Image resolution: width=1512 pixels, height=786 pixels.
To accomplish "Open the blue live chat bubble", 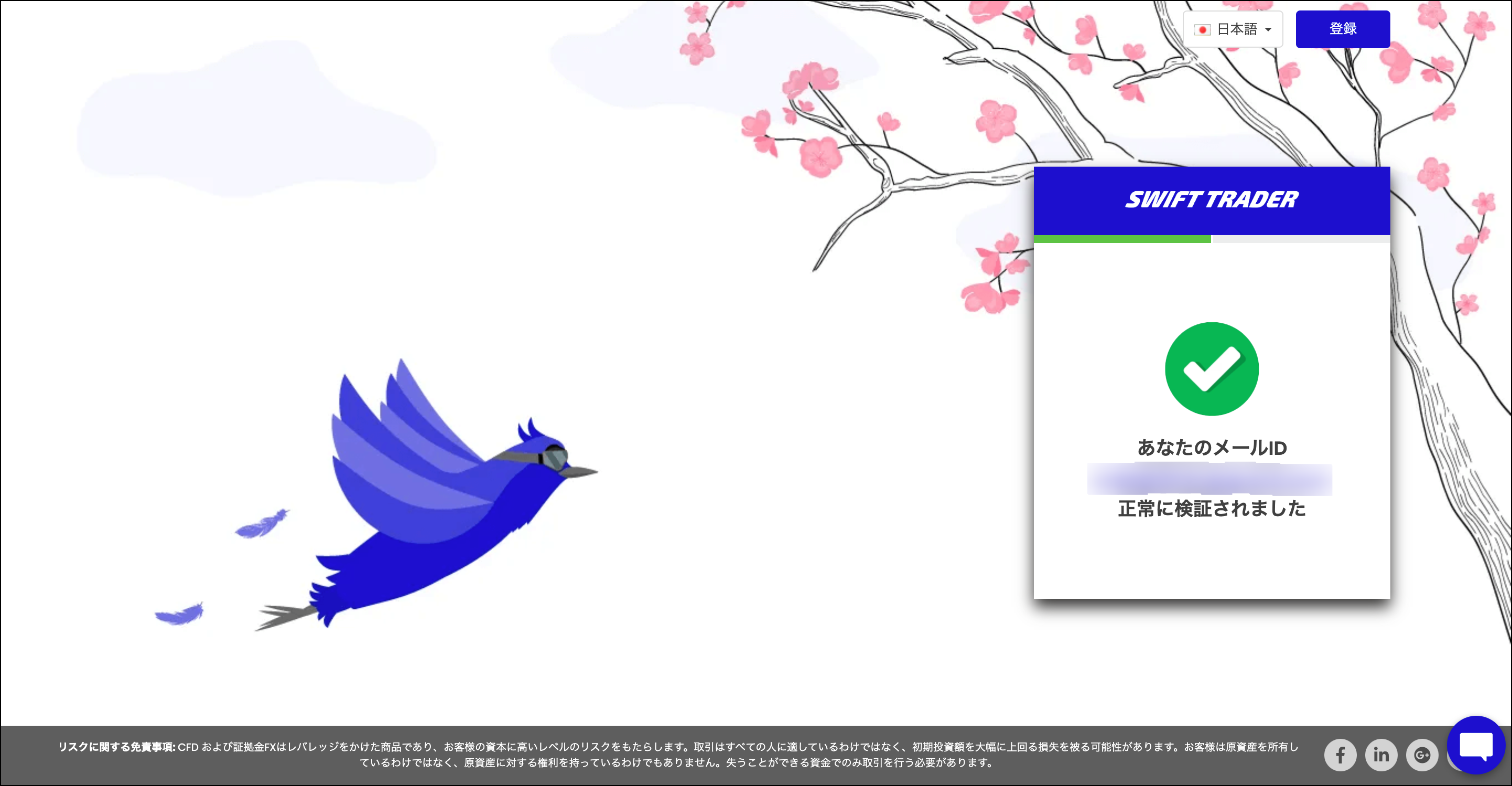I will tap(1476, 745).
